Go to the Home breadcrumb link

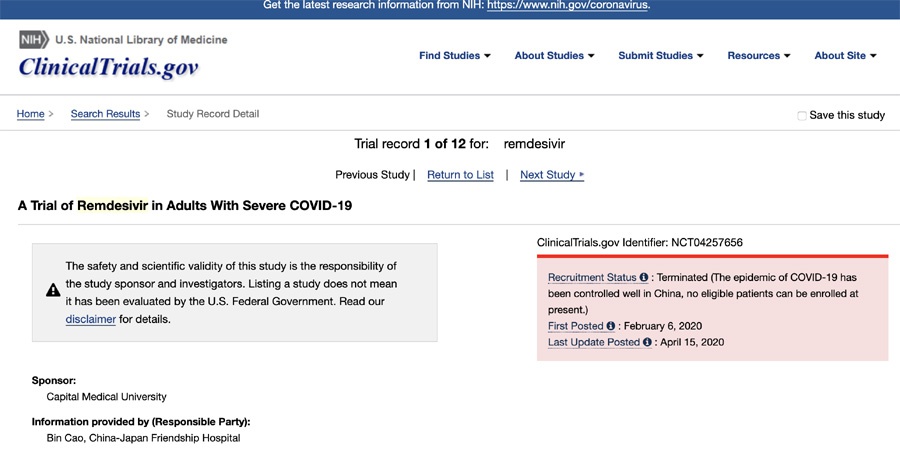(30, 114)
